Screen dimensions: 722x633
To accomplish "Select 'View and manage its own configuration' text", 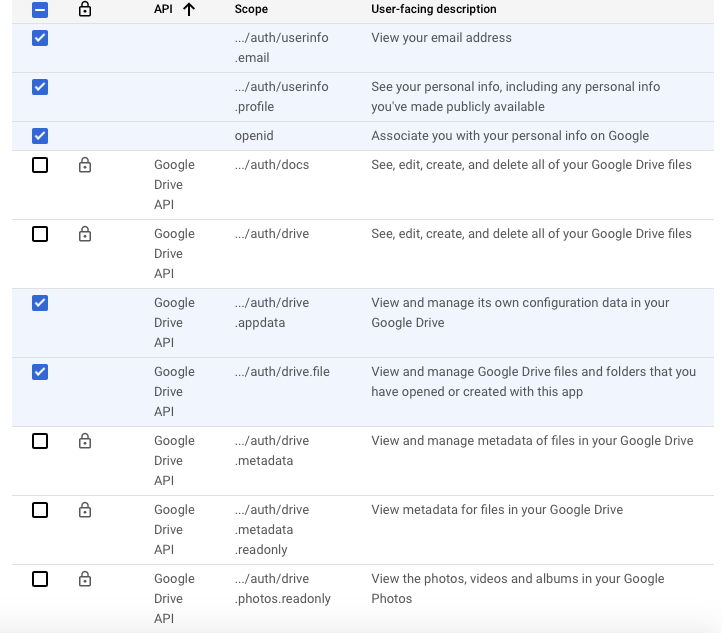I will (x=520, y=313).
